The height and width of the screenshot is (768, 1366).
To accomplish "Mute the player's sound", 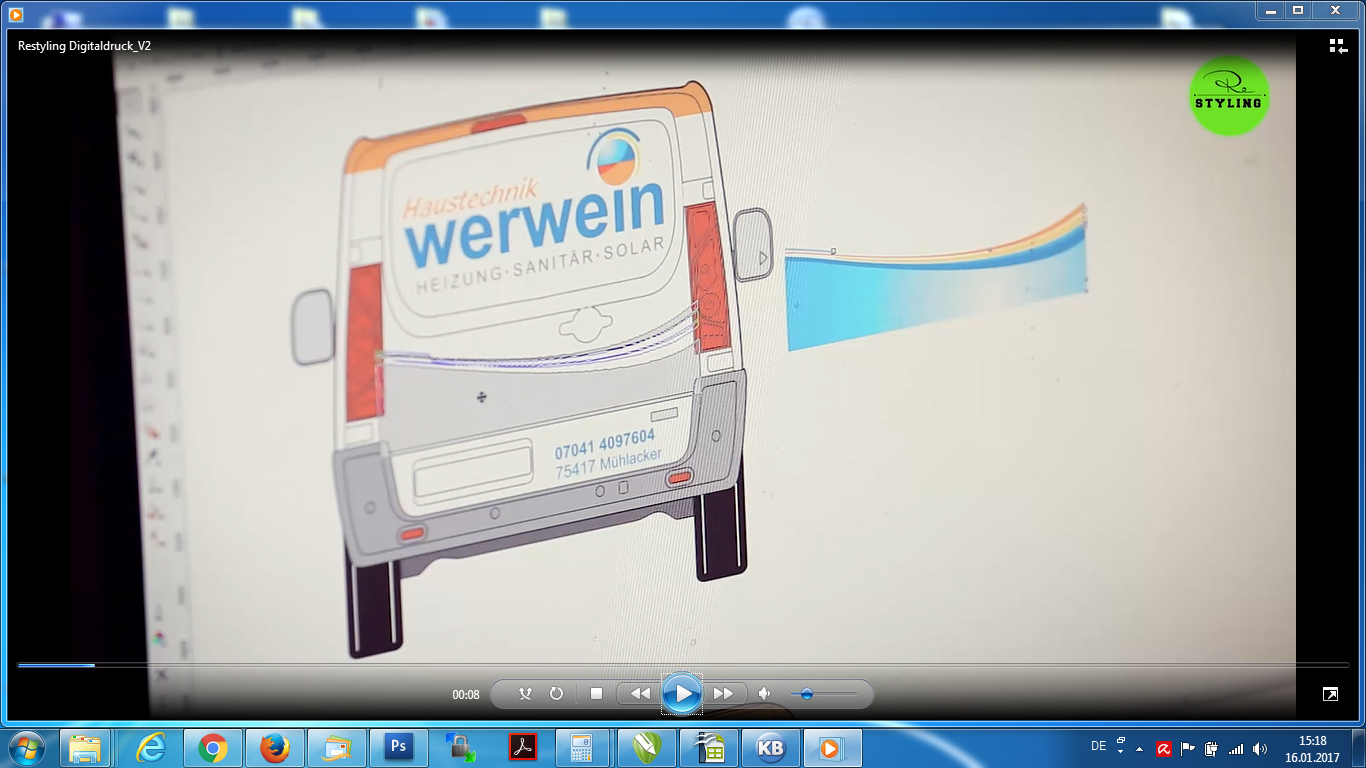I will (x=765, y=694).
